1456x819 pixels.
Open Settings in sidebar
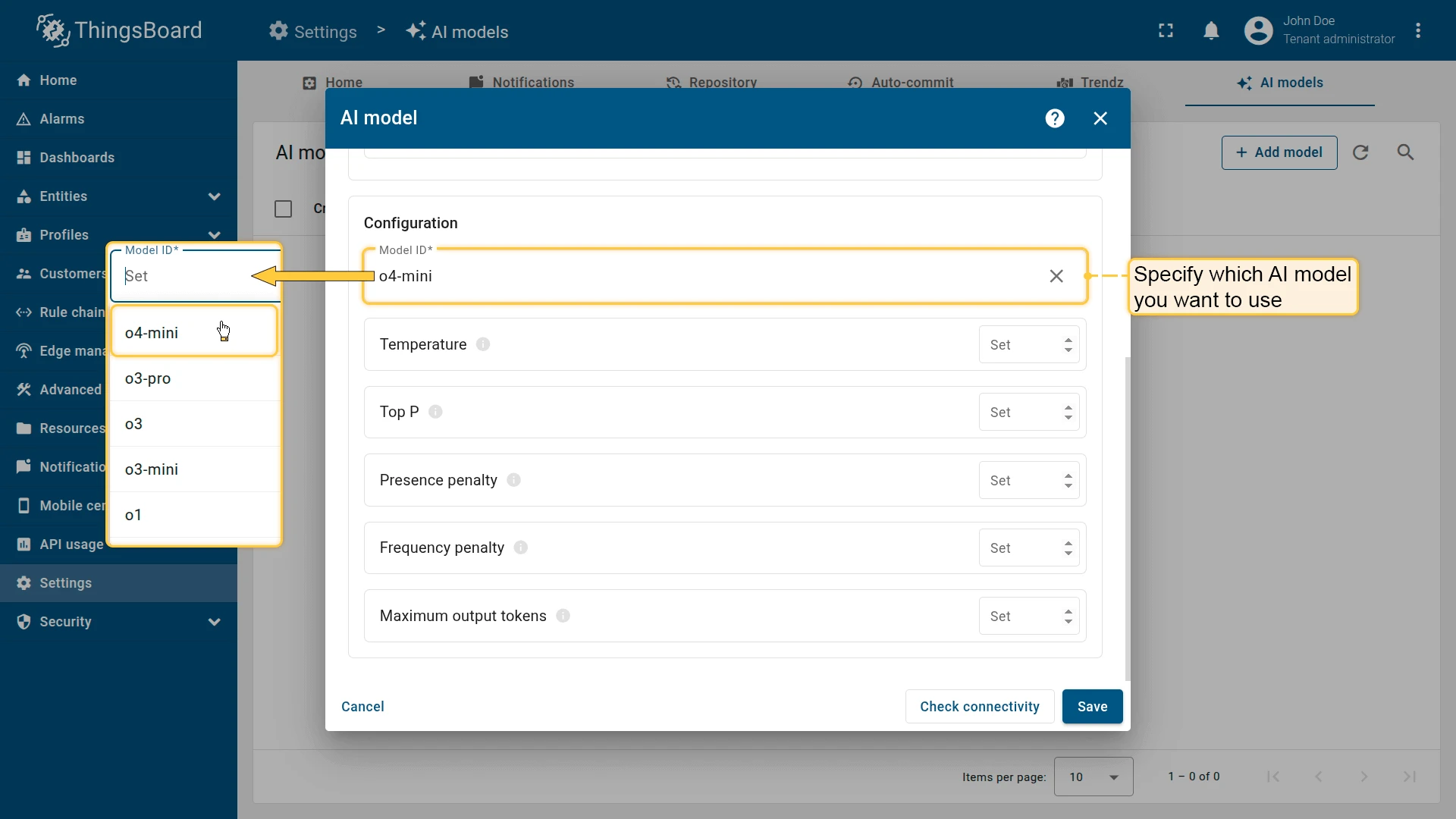pyautogui.click(x=118, y=583)
